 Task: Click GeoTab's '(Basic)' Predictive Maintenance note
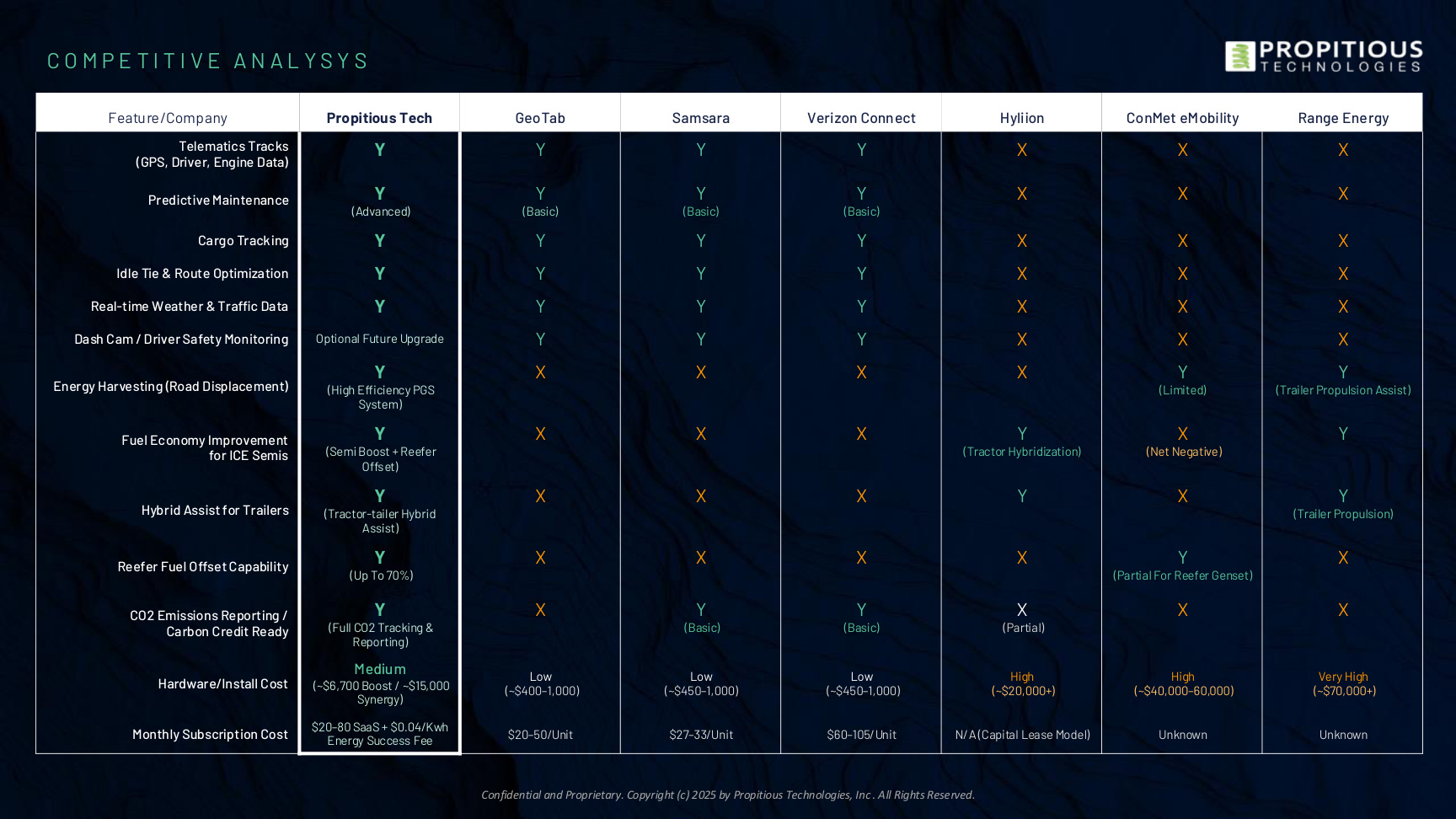540,211
